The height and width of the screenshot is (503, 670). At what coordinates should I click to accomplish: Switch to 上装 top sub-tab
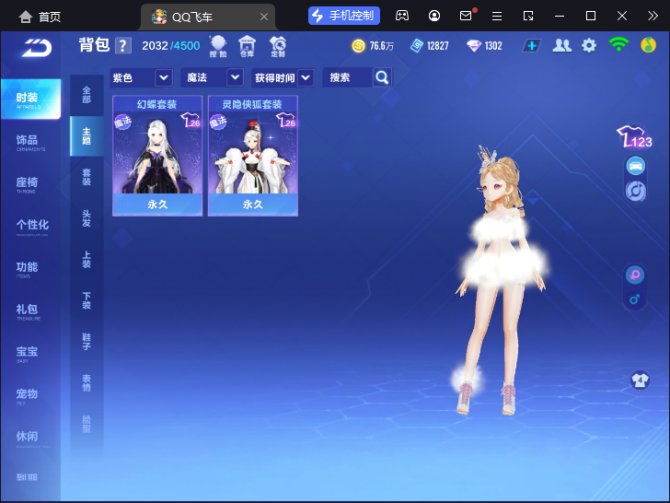[86, 259]
